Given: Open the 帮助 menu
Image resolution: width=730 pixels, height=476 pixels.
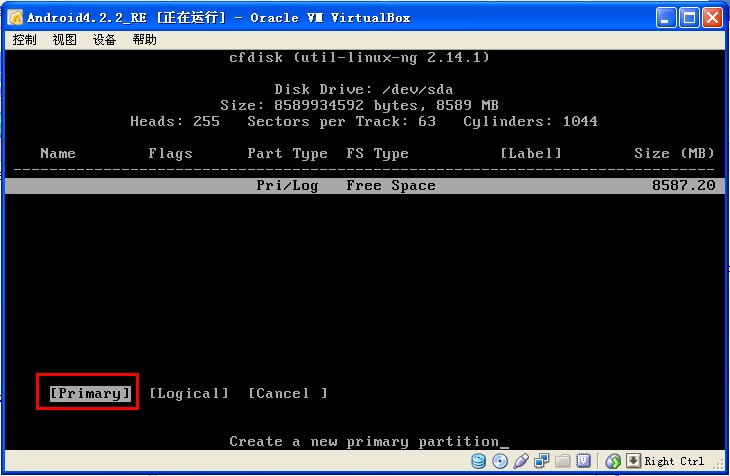Looking at the screenshot, I should [144, 40].
